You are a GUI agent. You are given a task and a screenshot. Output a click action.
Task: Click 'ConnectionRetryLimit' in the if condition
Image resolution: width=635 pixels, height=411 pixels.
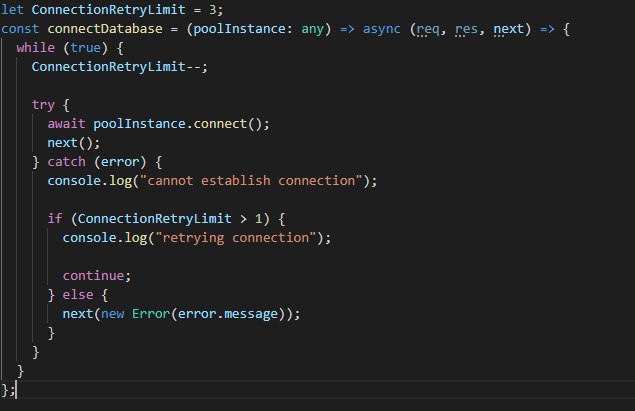tap(154, 219)
